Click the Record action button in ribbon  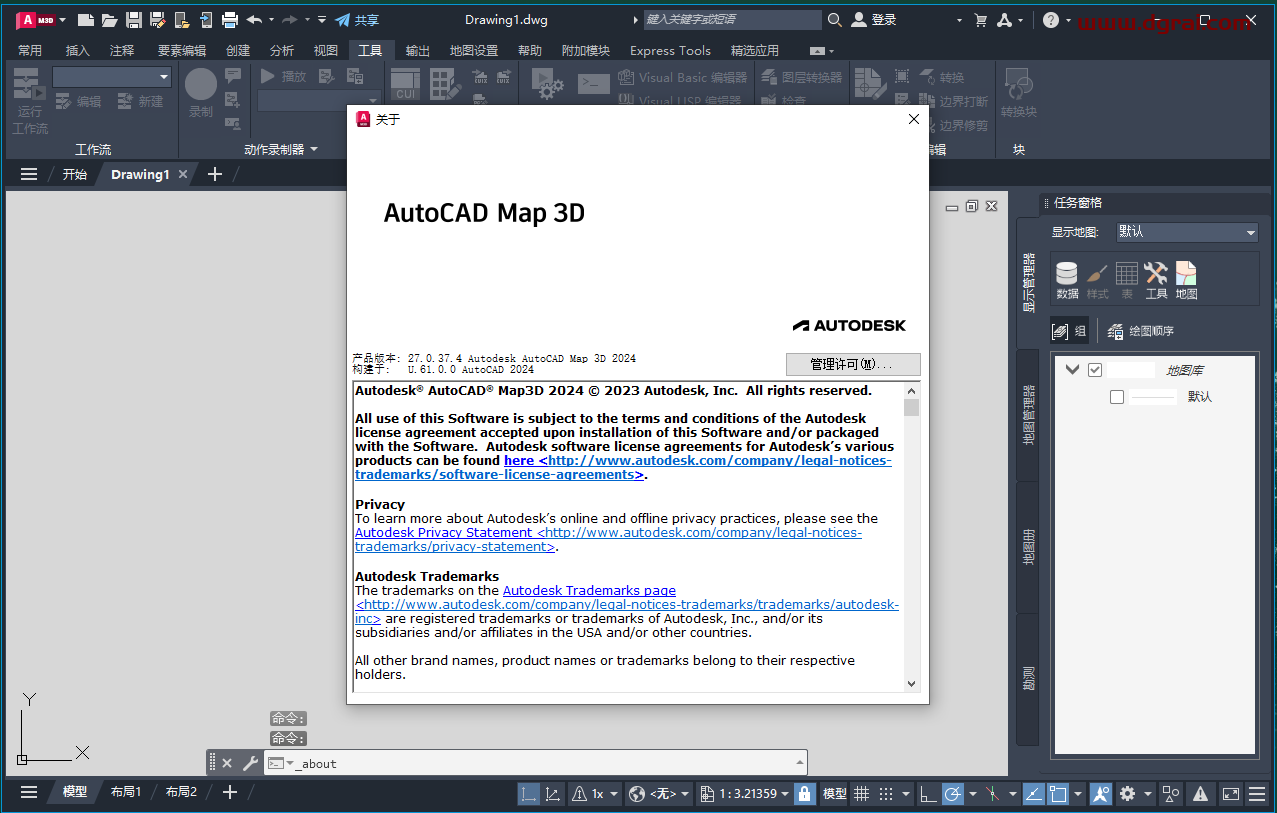[201, 93]
